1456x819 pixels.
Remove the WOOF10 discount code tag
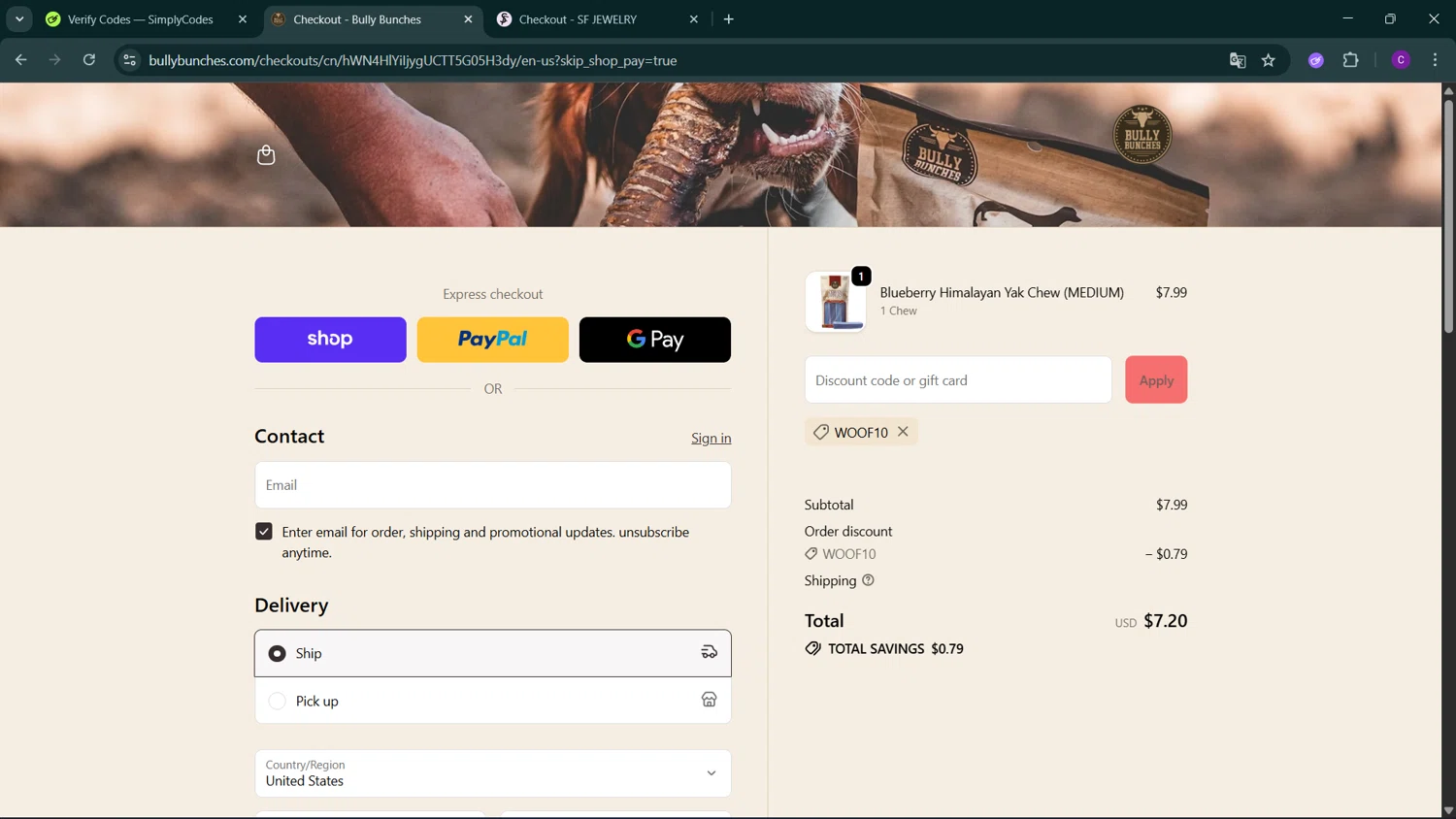point(903,432)
